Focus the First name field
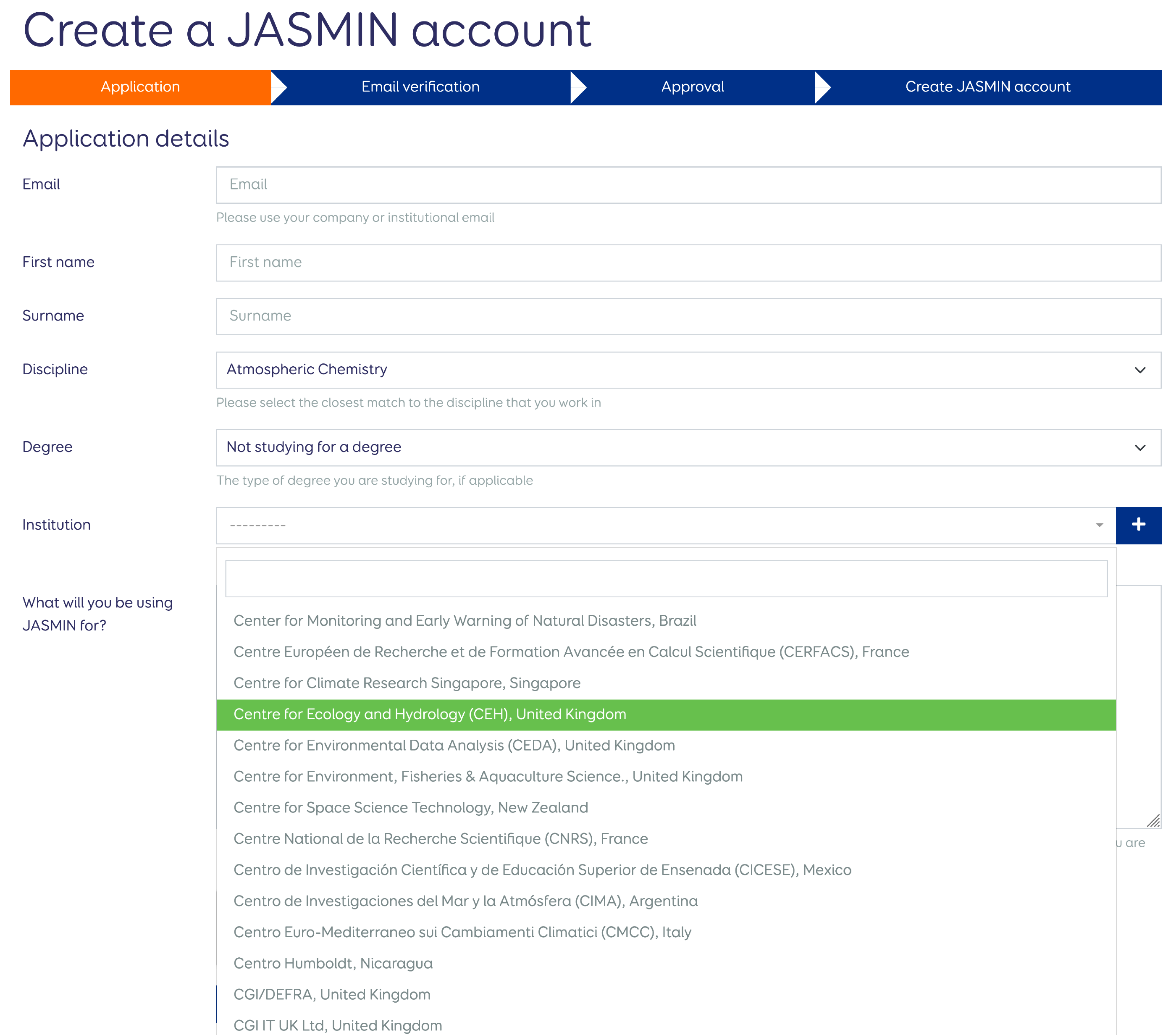1176x1035 pixels. coord(688,263)
